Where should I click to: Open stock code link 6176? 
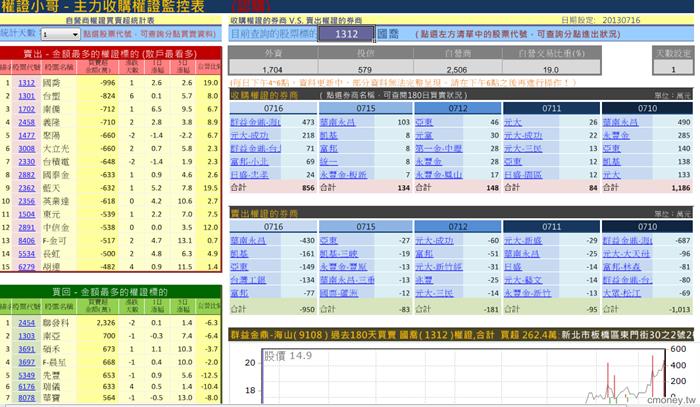click(x=26, y=386)
